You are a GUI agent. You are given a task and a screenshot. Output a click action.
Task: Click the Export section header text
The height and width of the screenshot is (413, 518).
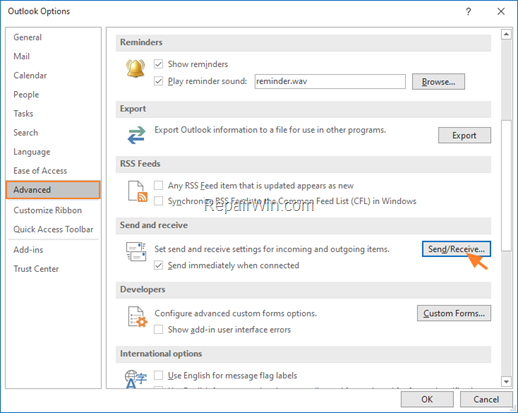point(133,109)
